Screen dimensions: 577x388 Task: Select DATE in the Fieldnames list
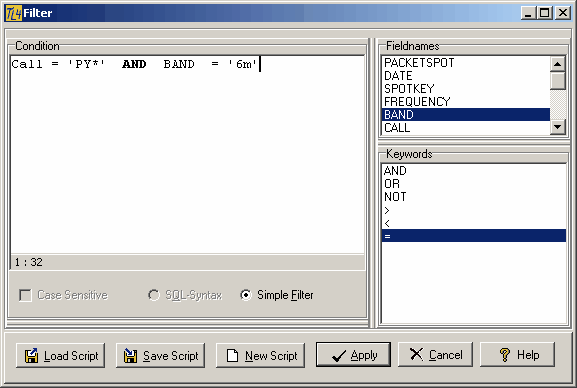pos(466,76)
